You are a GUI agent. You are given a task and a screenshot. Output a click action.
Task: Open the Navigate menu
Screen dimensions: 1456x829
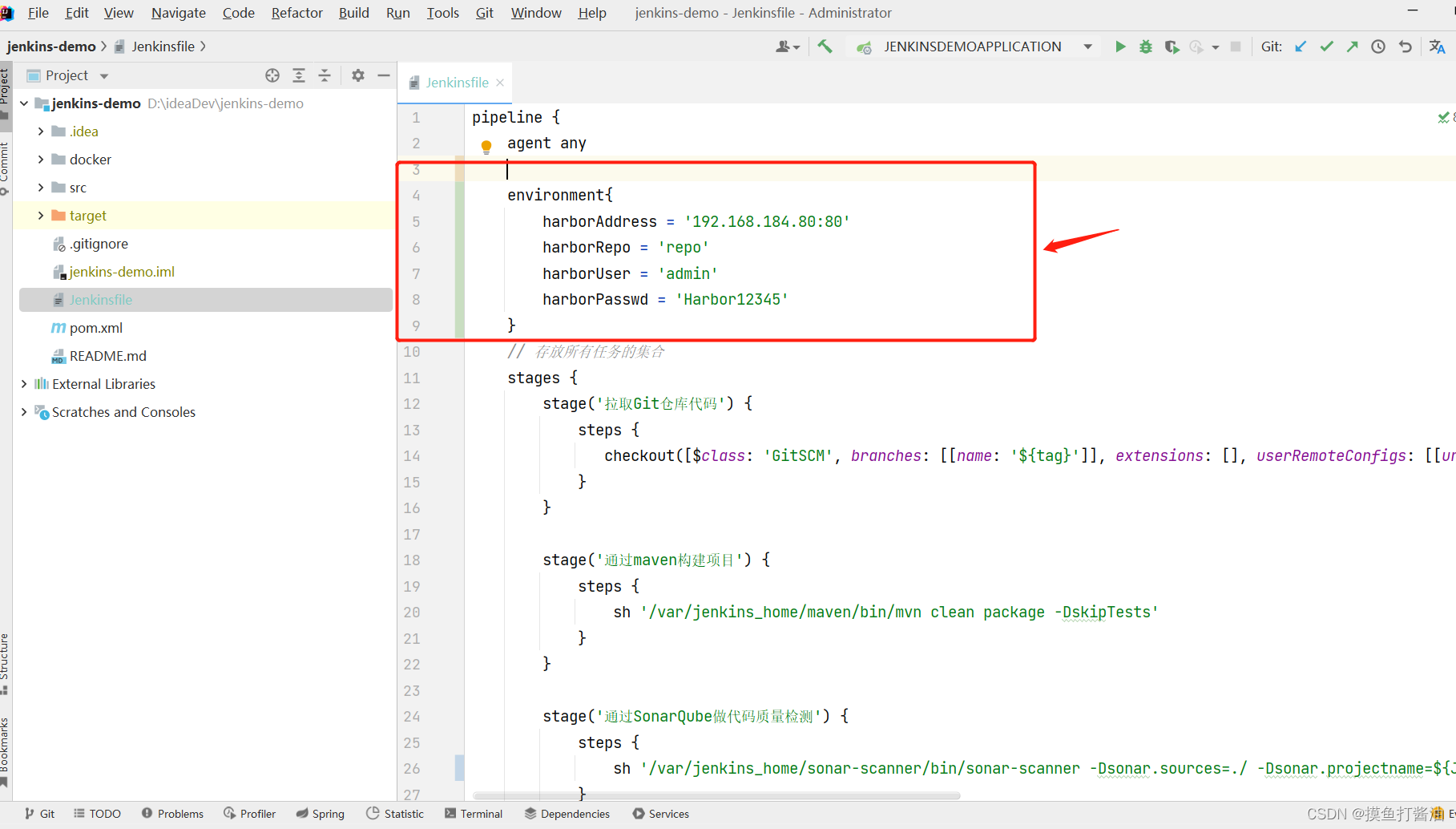[179, 13]
